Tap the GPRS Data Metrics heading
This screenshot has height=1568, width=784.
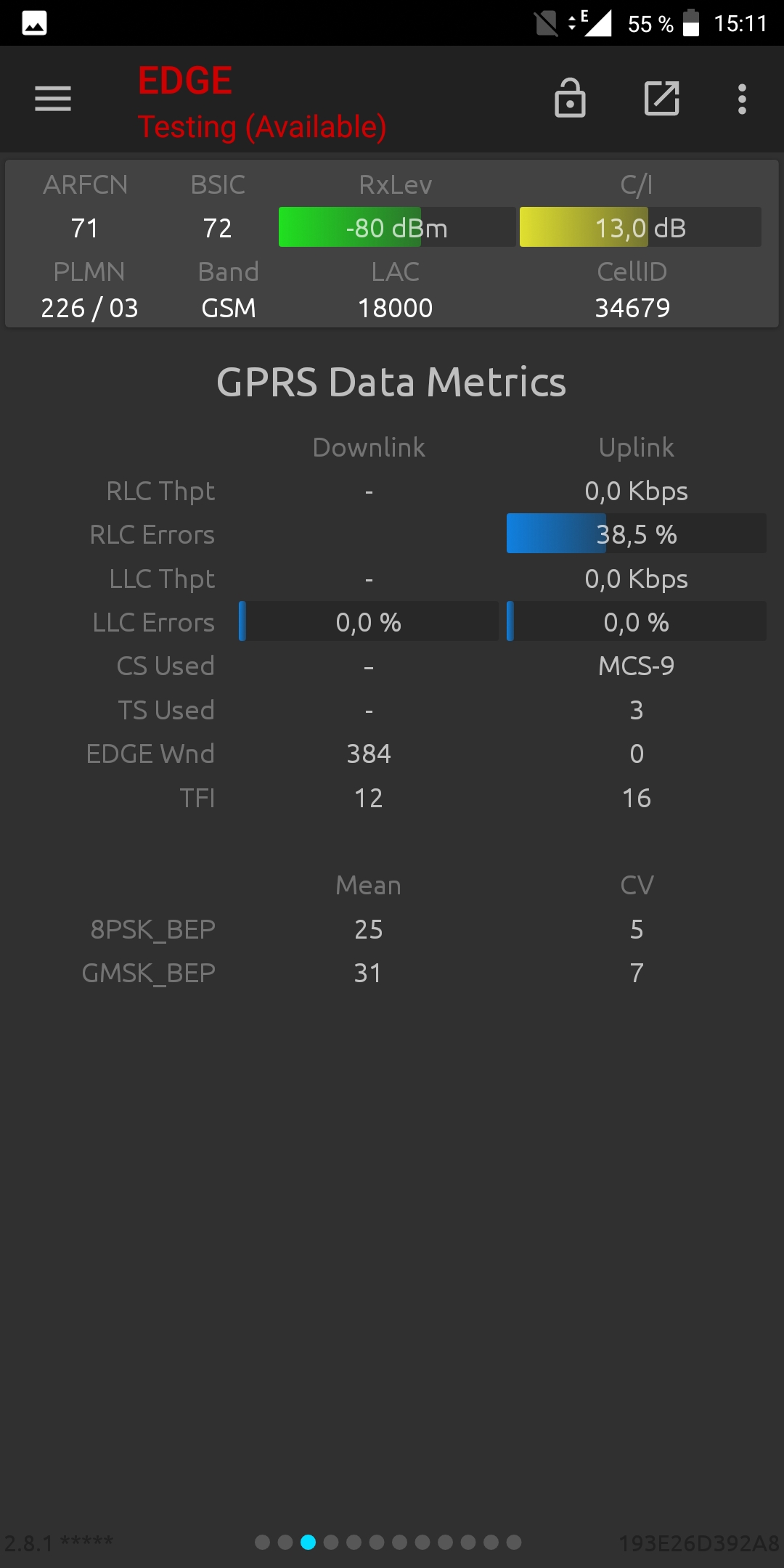pos(391,382)
